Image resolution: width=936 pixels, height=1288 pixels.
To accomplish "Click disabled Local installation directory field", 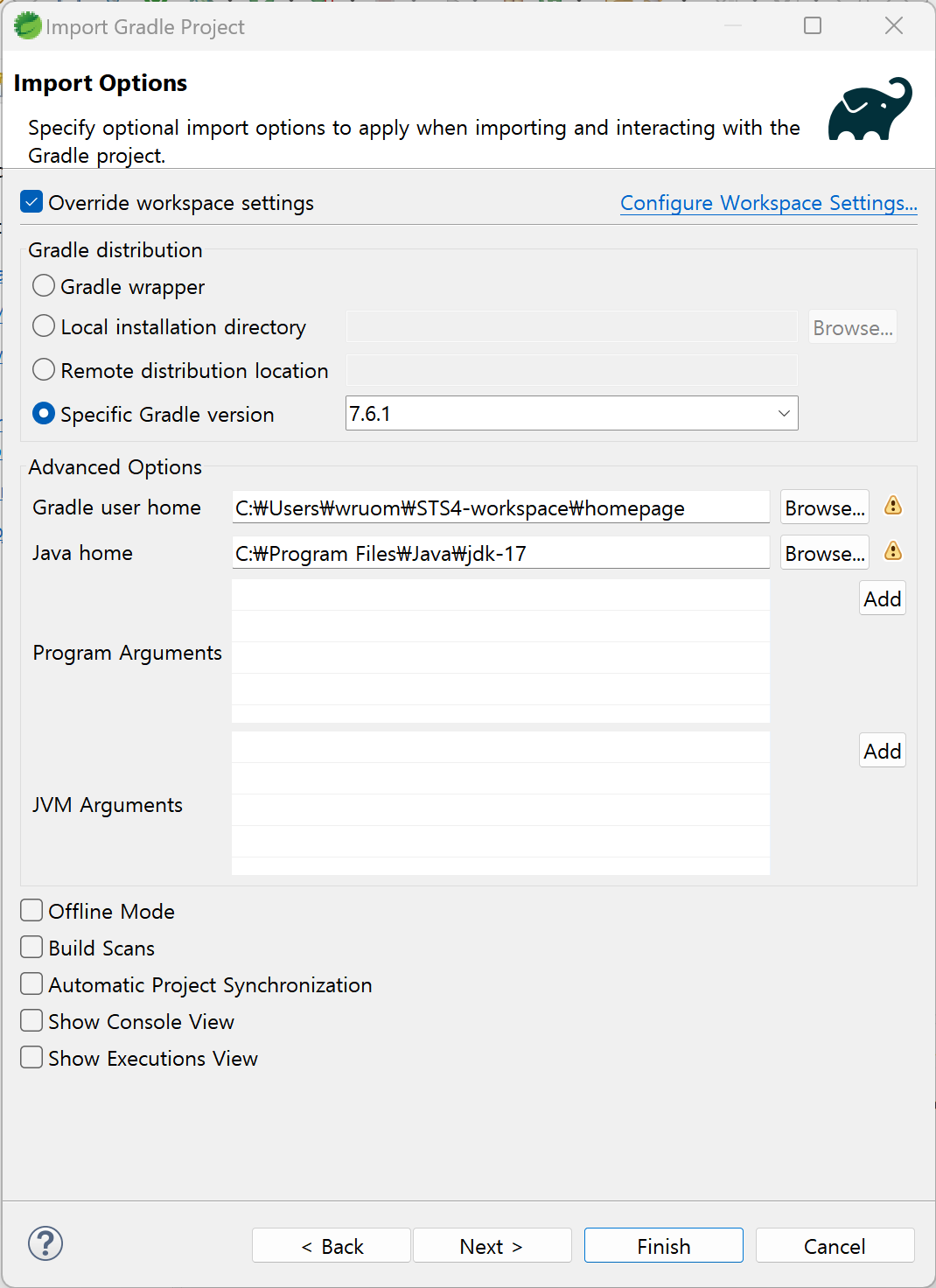I will click(572, 326).
